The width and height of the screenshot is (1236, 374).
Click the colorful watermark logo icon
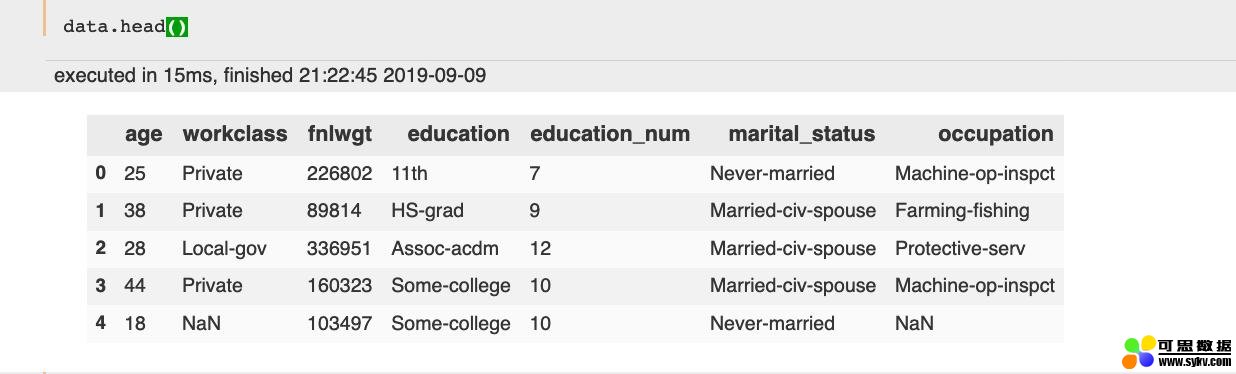click(x=1139, y=352)
